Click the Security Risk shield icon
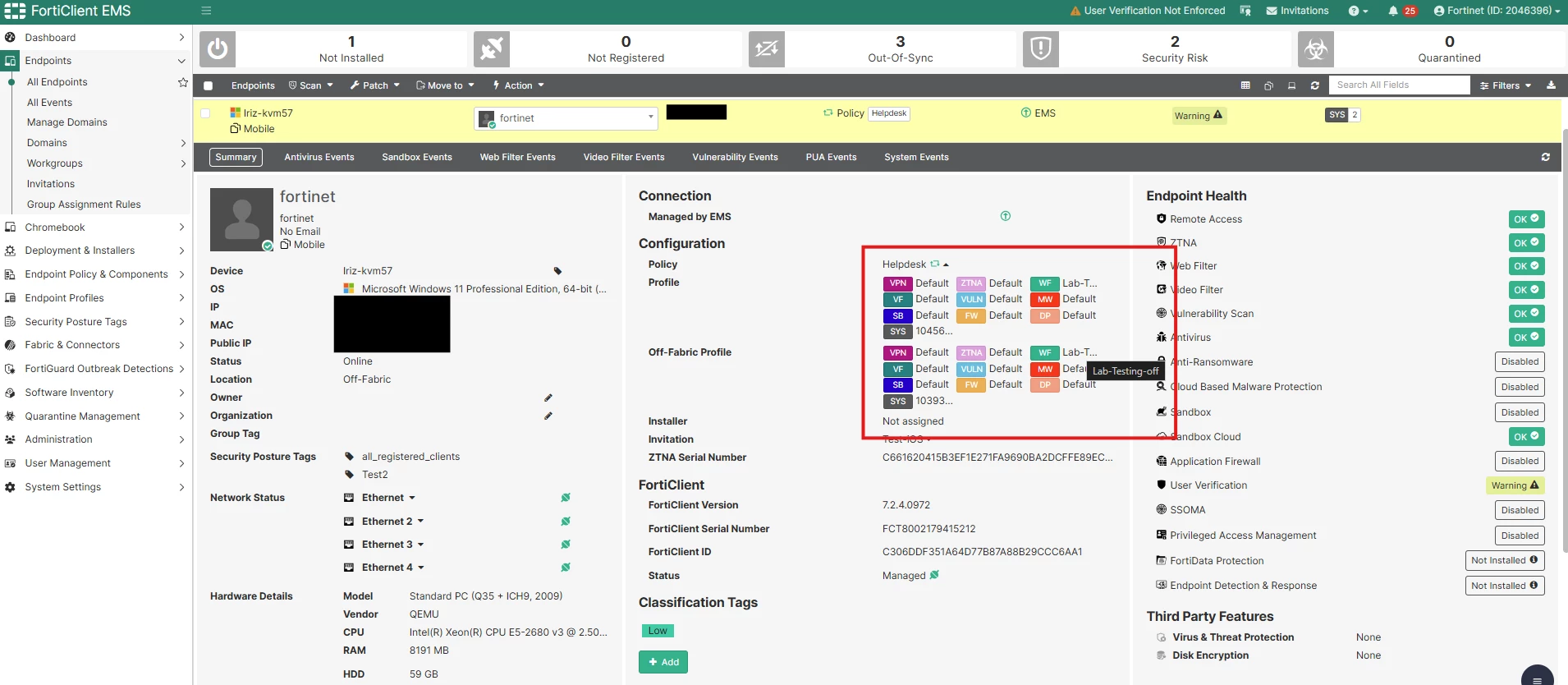The image size is (1568, 685). (1041, 49)
